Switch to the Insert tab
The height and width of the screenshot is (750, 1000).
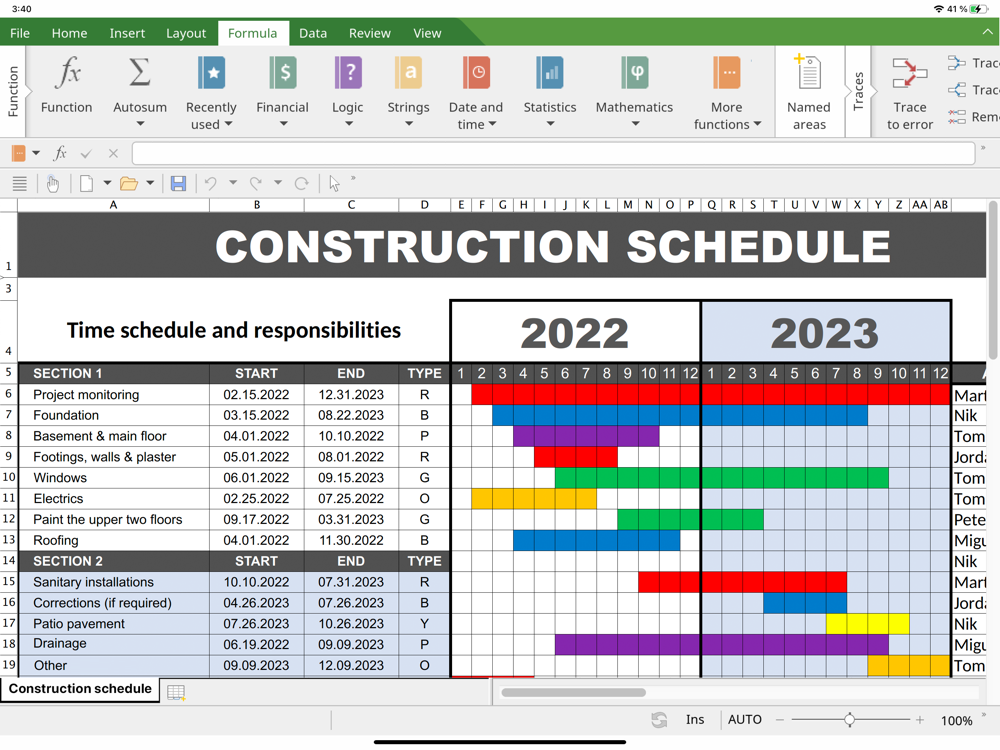[x=127, y=33]
